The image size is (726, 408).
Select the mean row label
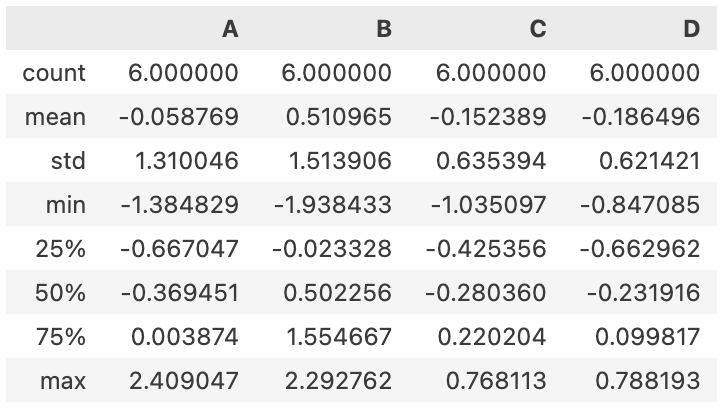[x=55, y=117]
